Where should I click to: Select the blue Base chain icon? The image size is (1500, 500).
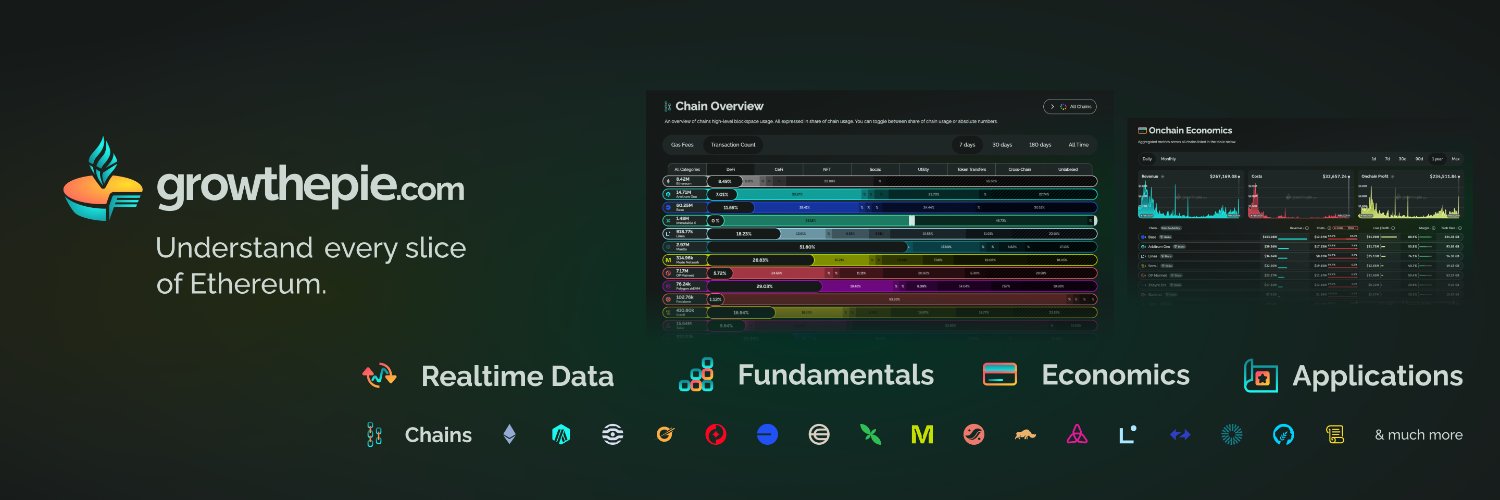767,435
